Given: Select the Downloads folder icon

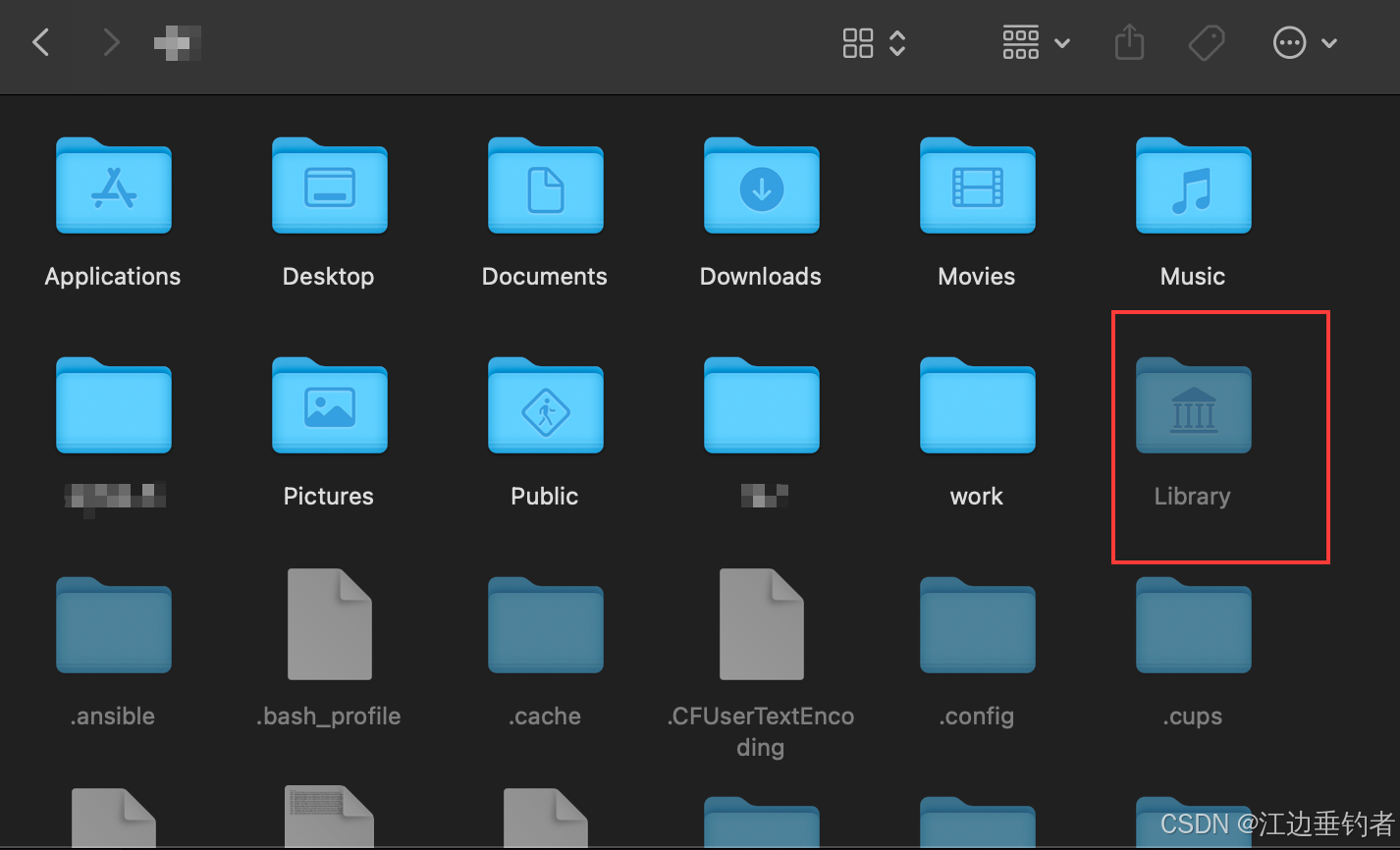Looking at the screenshot, I should click(x=762, y=186).
